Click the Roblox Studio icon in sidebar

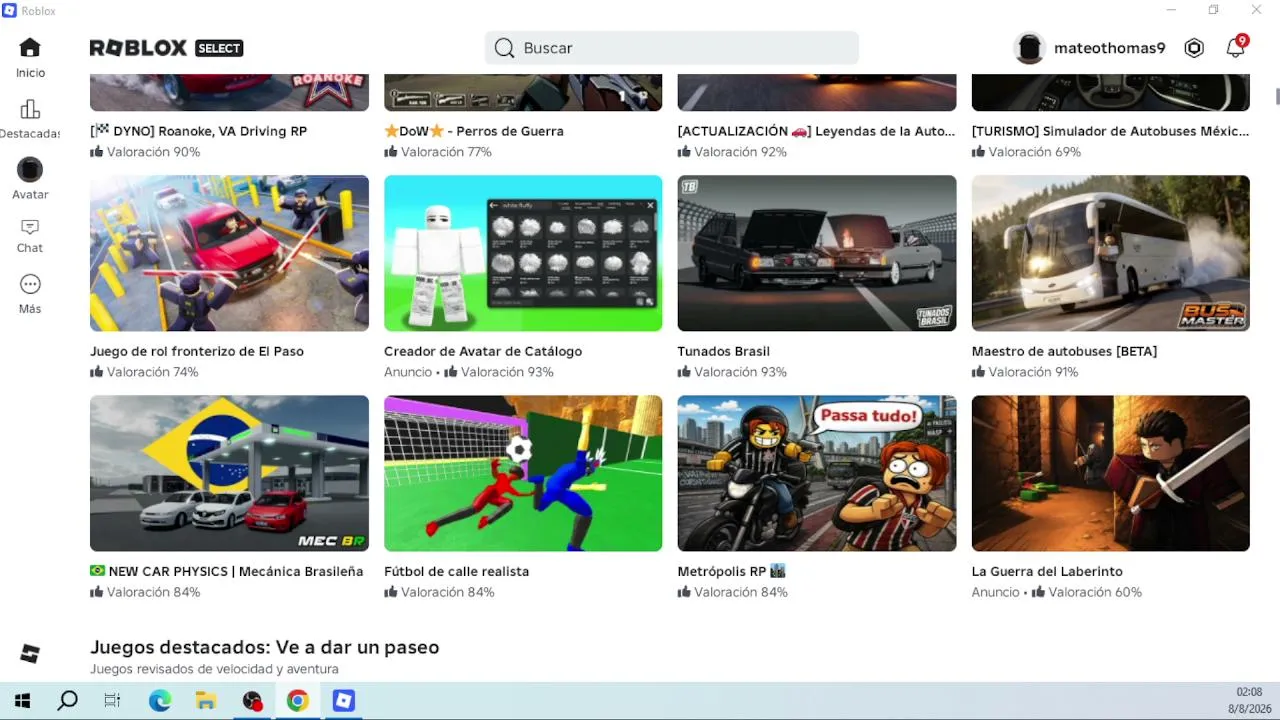30,654
